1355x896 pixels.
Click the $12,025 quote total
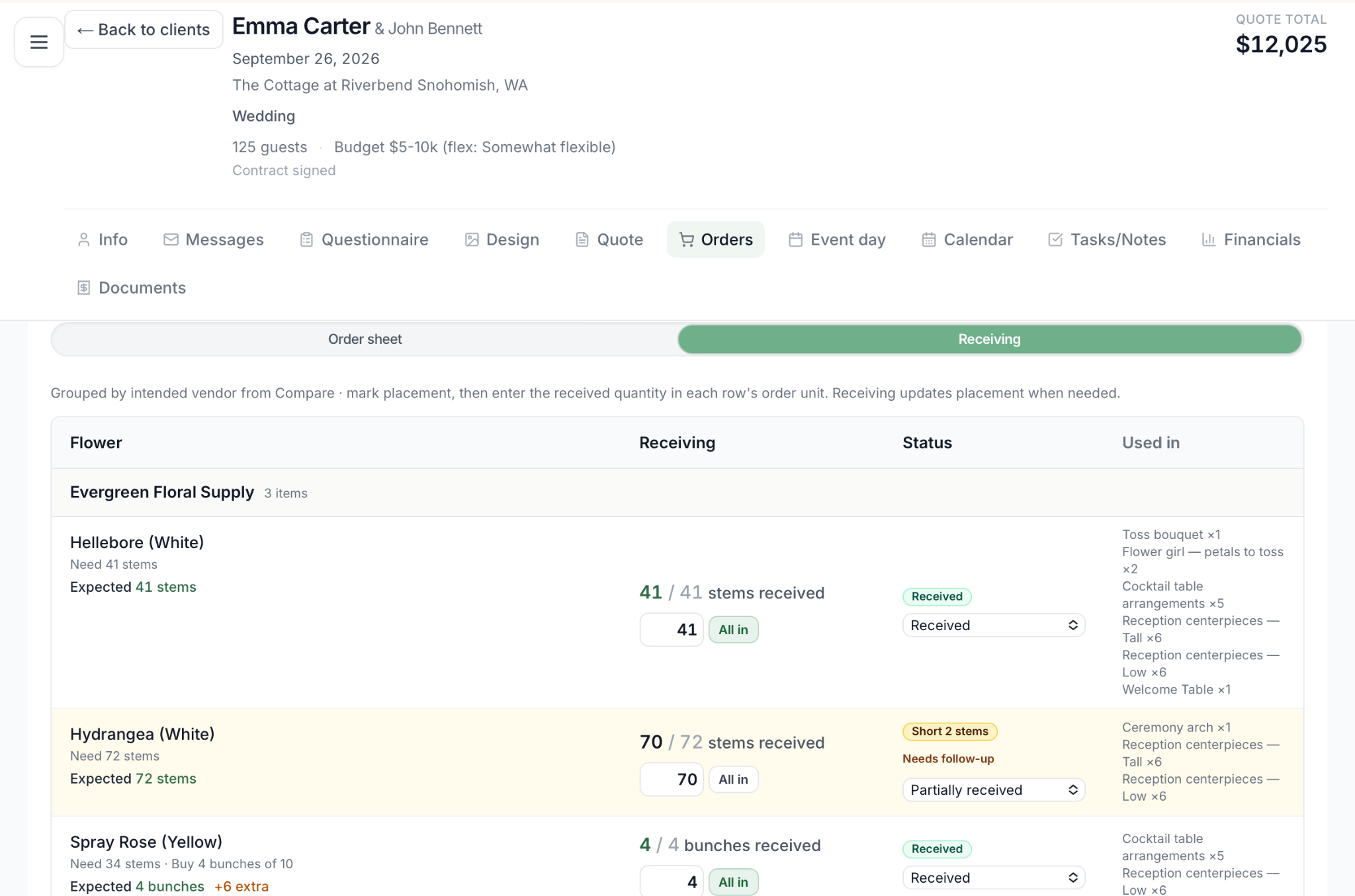pyautogui.click(x=1281, y=44)
